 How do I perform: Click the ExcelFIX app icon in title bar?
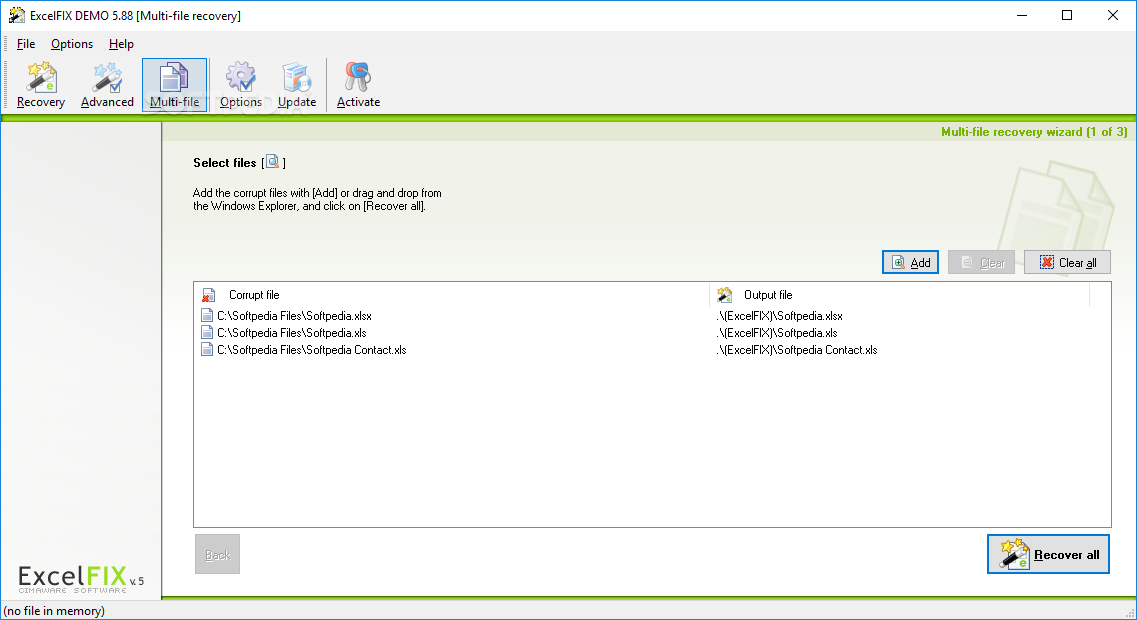[16, 15]
